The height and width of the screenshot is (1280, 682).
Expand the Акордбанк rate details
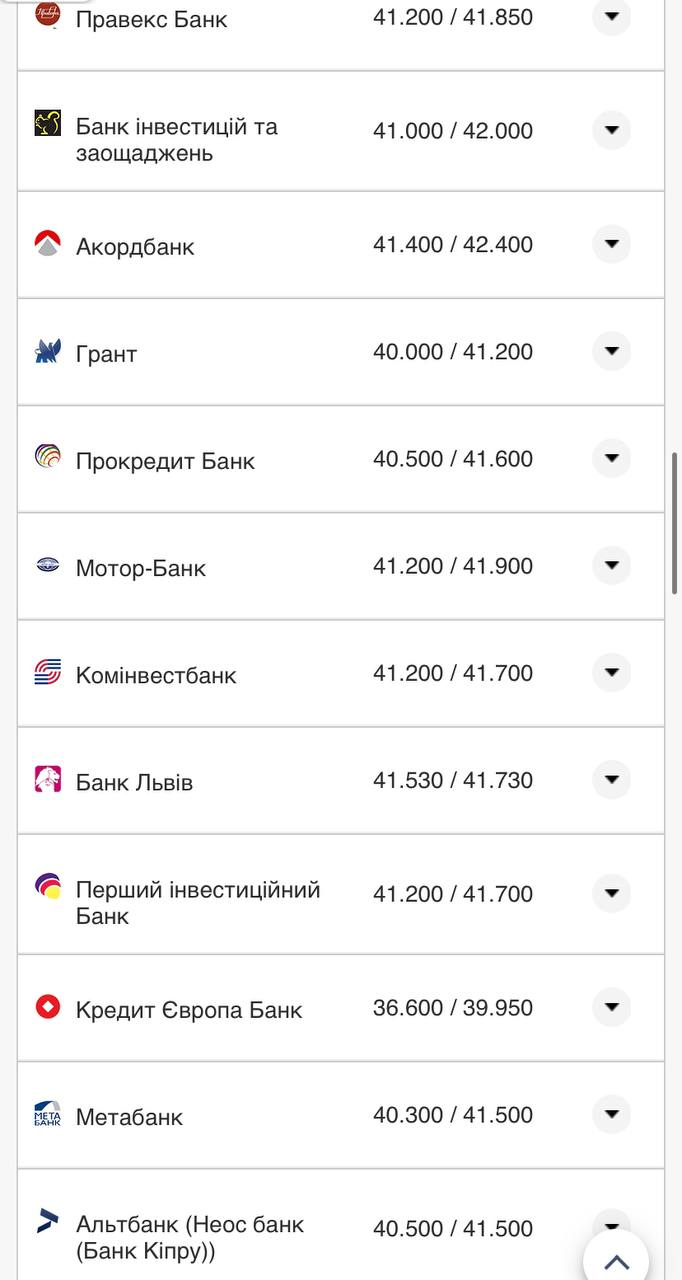pos(611,244)
